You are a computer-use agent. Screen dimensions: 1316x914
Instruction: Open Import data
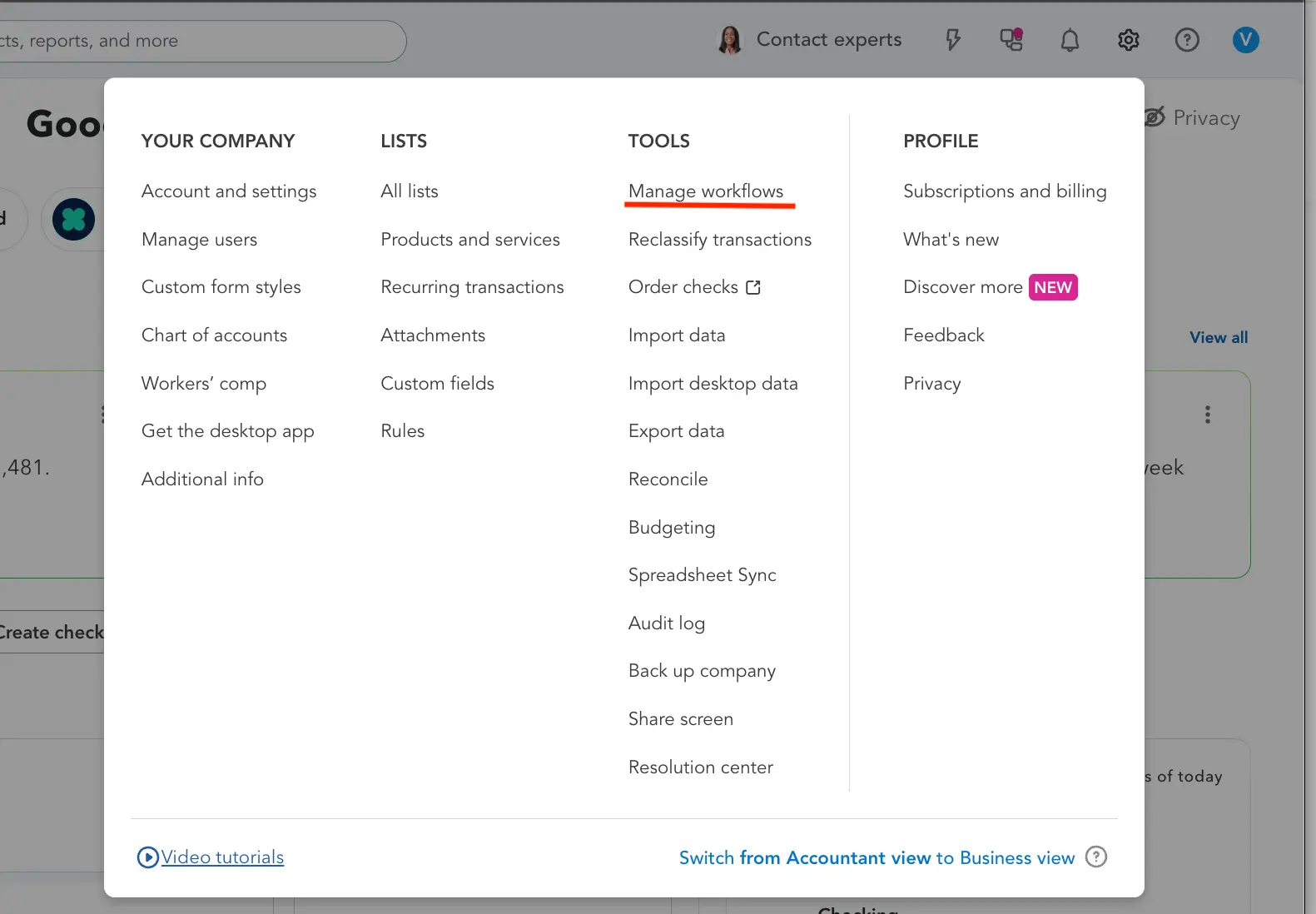677,335
